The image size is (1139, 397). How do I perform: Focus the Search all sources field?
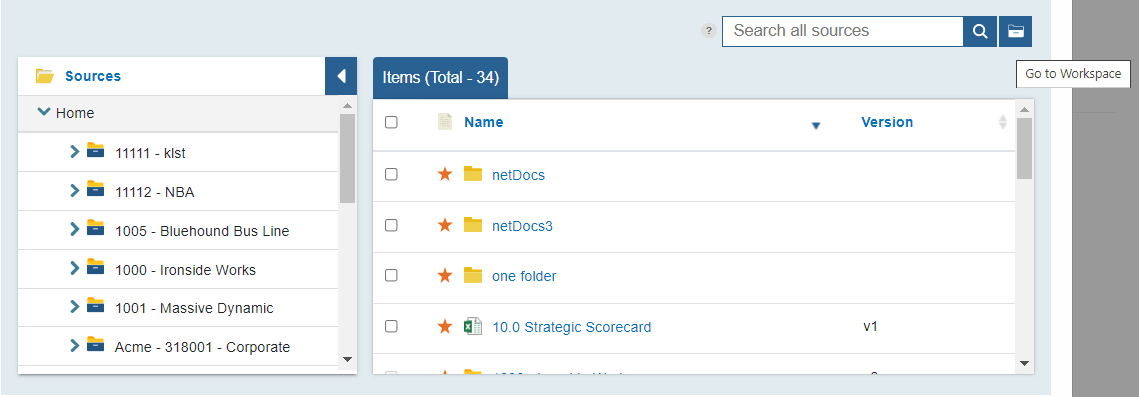pyautogui.click(x=843, y=31)
